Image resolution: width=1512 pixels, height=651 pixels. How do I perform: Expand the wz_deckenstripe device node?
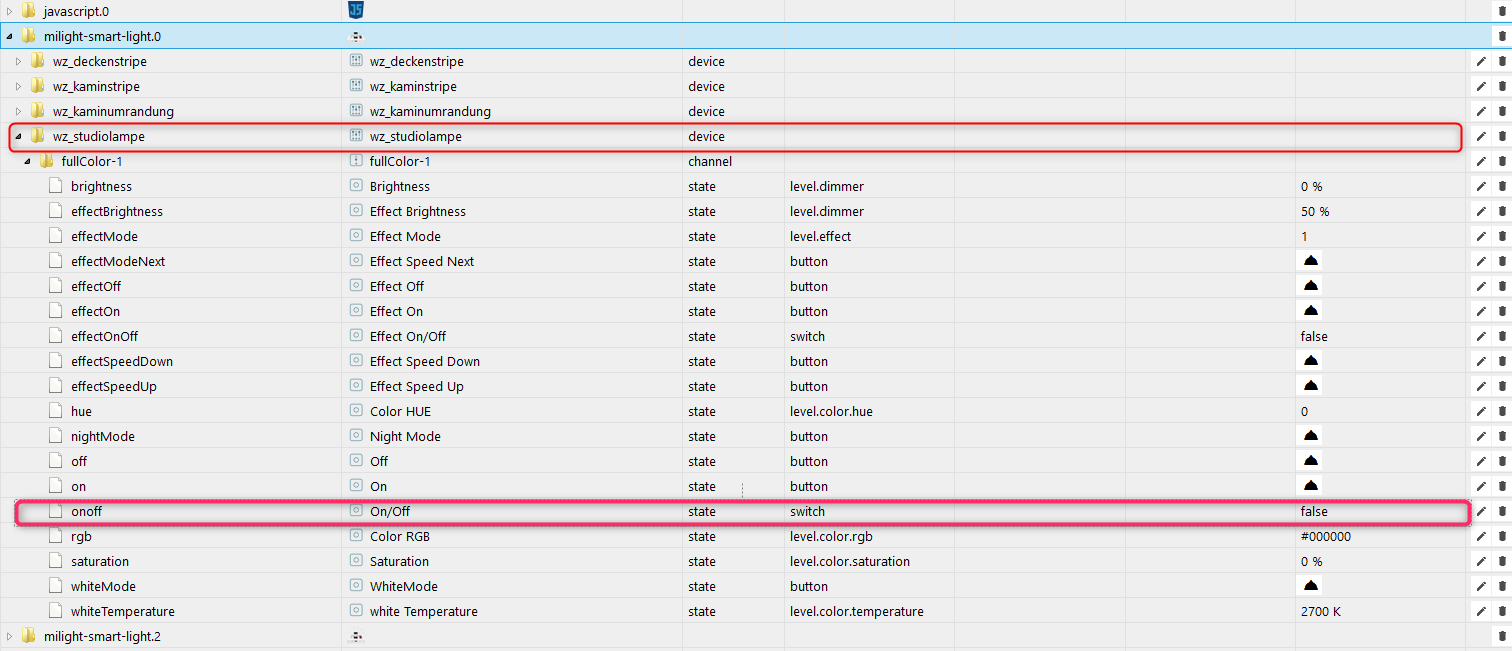18,61
